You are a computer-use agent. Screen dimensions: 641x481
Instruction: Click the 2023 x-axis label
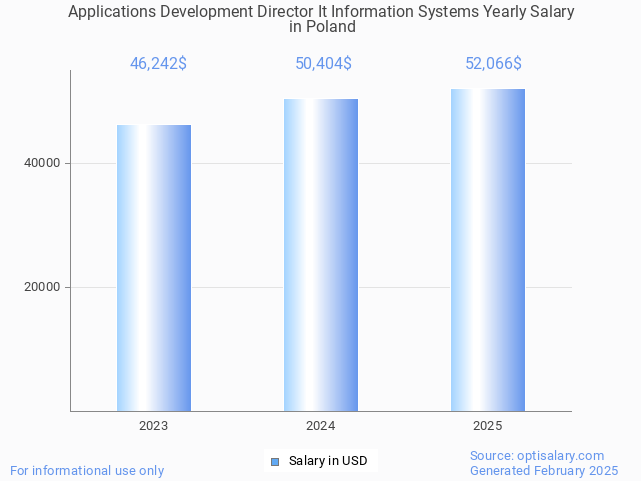pos(153,426)
